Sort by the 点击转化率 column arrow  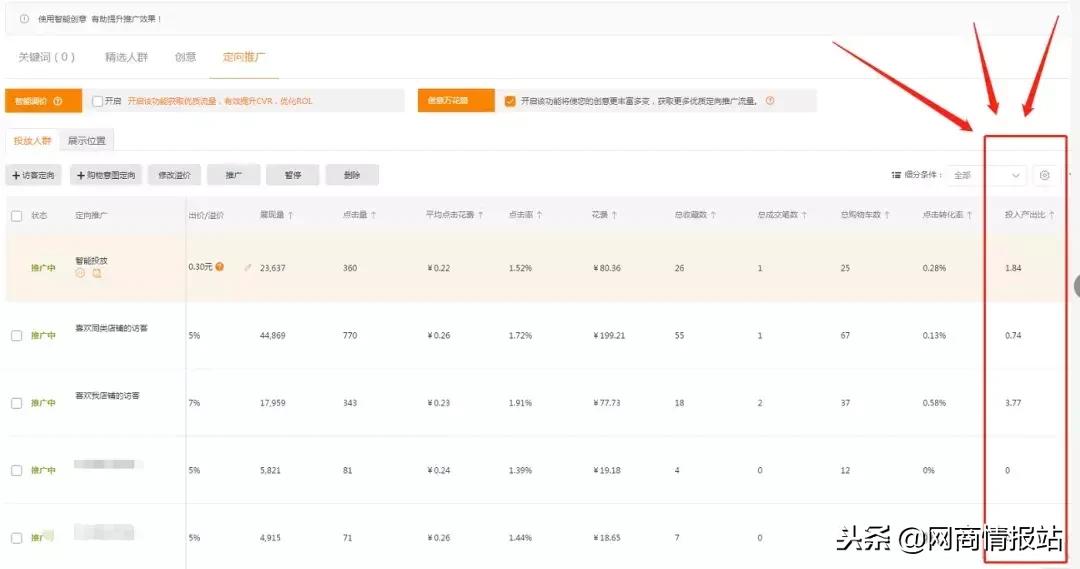(x=969, y=216)
